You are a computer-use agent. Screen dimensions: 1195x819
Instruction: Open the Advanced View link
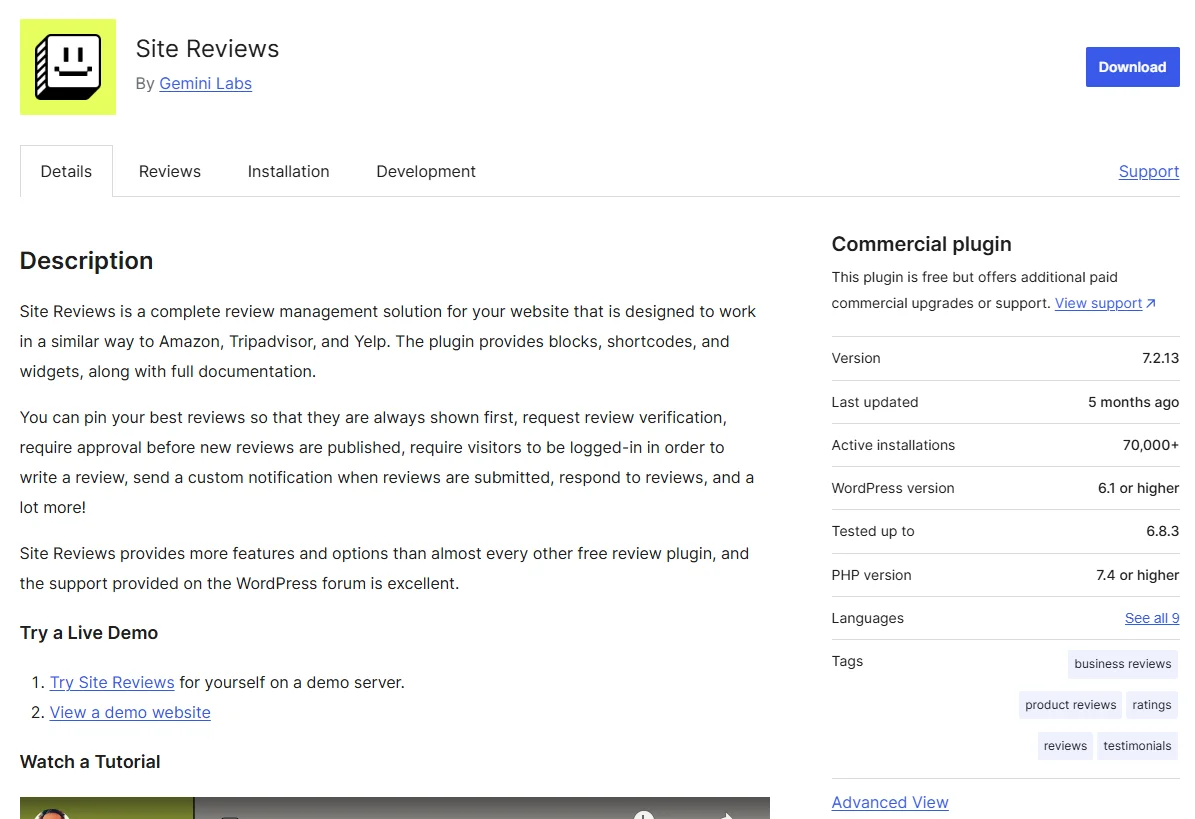coord(889,802)
